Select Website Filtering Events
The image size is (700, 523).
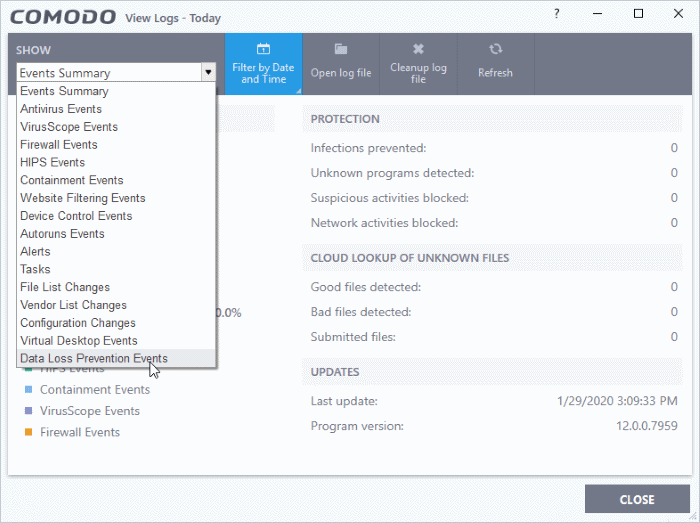(x=116, y=198)
